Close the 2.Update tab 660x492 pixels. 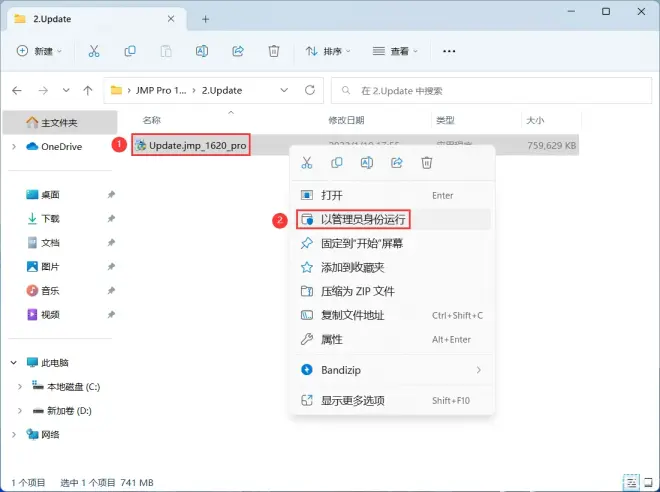click(x=171, y=19)
